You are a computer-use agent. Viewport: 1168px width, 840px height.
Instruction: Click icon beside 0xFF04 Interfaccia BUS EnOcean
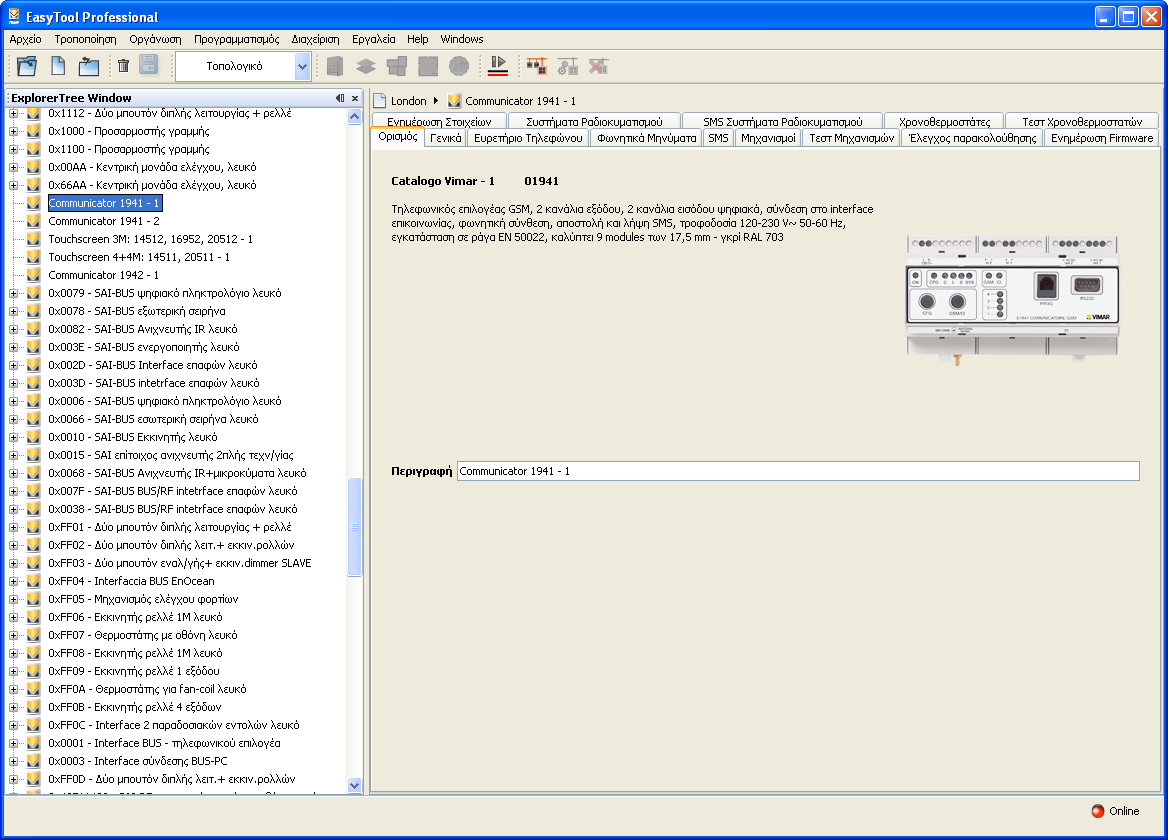(x=34, y=581)
